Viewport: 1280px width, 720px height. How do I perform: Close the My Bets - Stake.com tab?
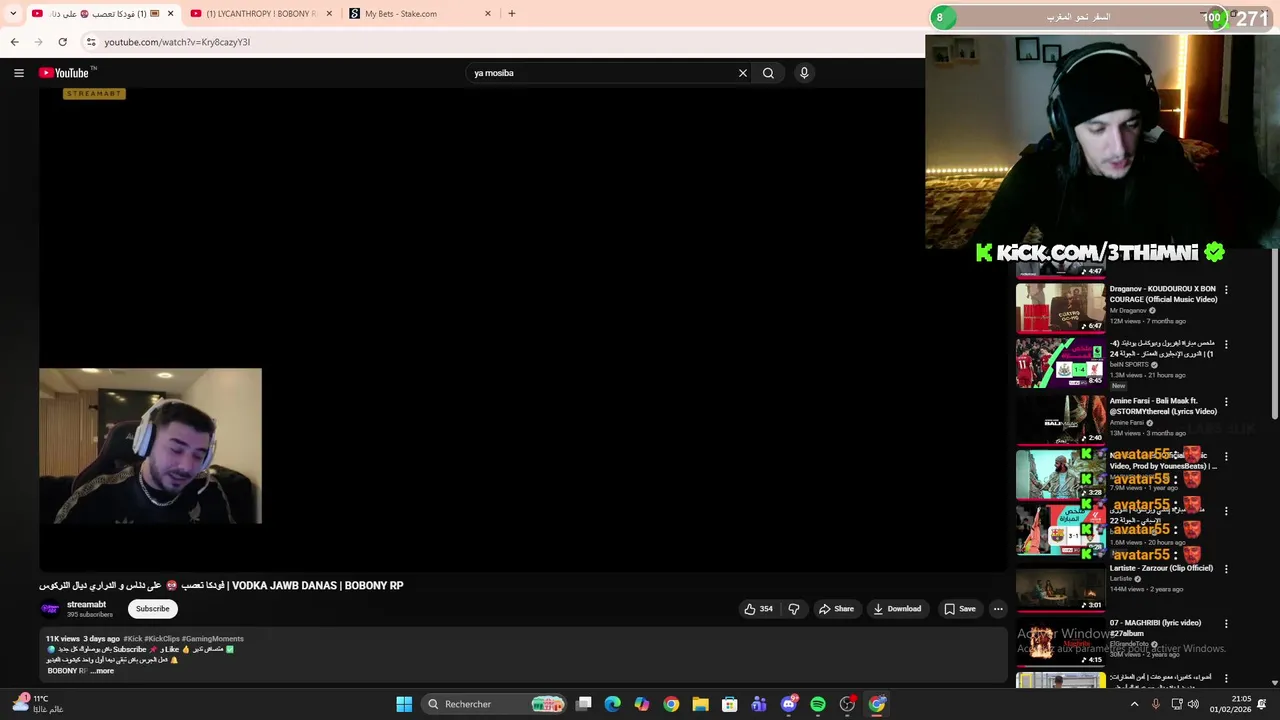(x=488, y=14)
